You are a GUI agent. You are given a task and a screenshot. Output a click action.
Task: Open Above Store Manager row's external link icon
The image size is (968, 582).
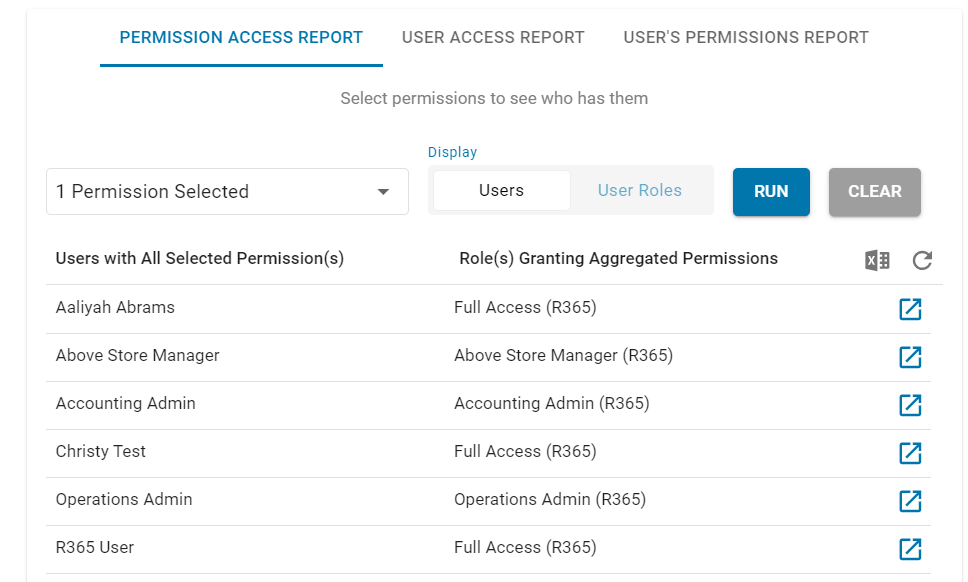coord(910,357)
